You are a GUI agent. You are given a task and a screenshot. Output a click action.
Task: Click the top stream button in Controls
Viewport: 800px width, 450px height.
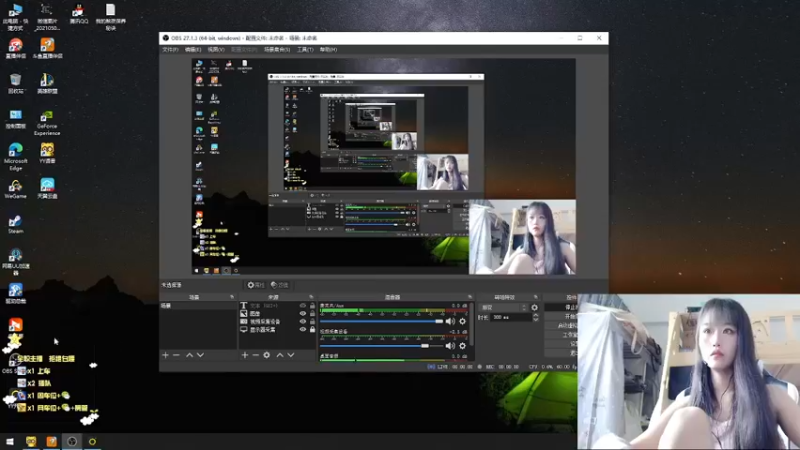point(561,308)
